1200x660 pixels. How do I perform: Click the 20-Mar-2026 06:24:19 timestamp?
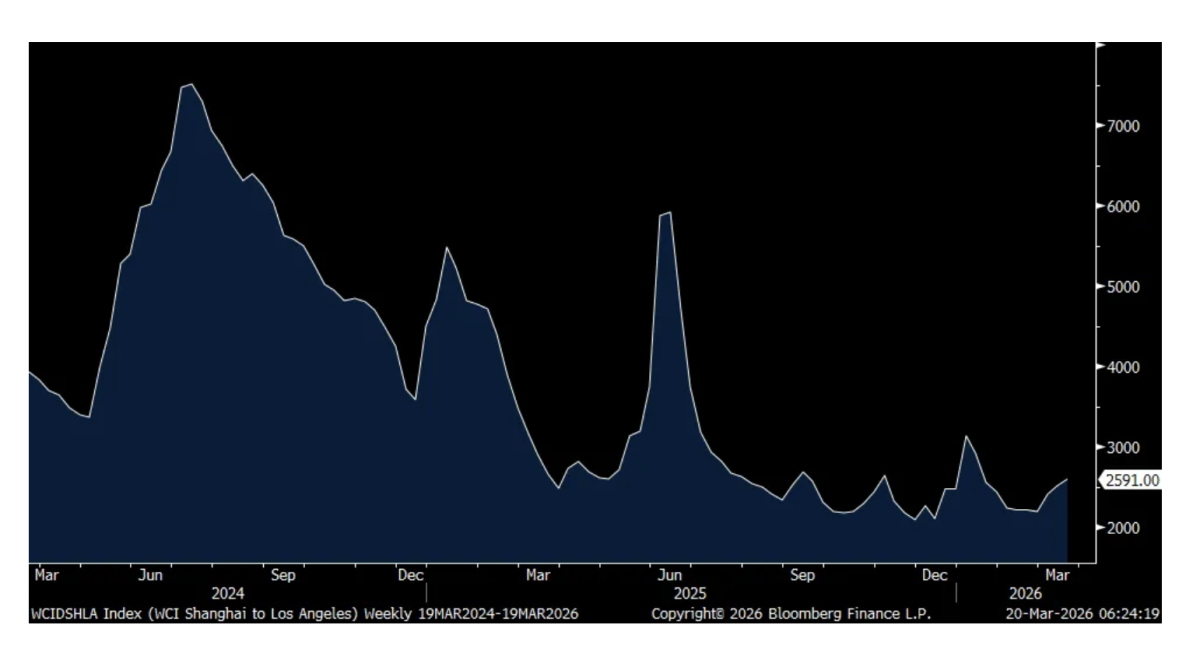1083,613
